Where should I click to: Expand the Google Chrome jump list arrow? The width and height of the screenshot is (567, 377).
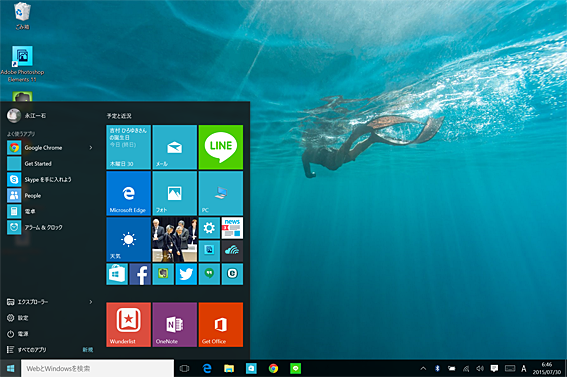pos(91,147)
